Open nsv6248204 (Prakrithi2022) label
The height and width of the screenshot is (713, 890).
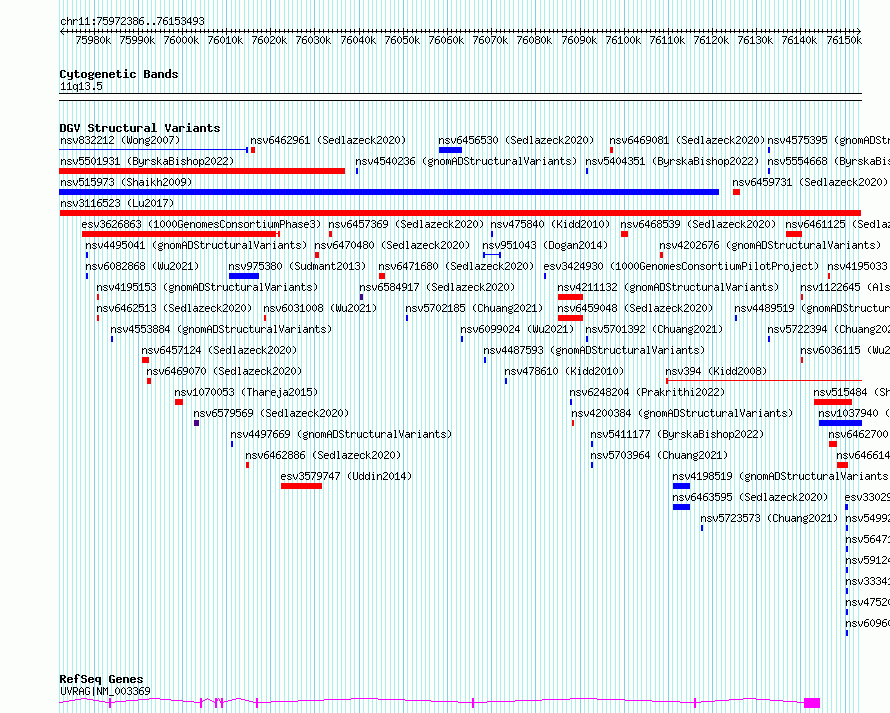(x=648, y=392)
